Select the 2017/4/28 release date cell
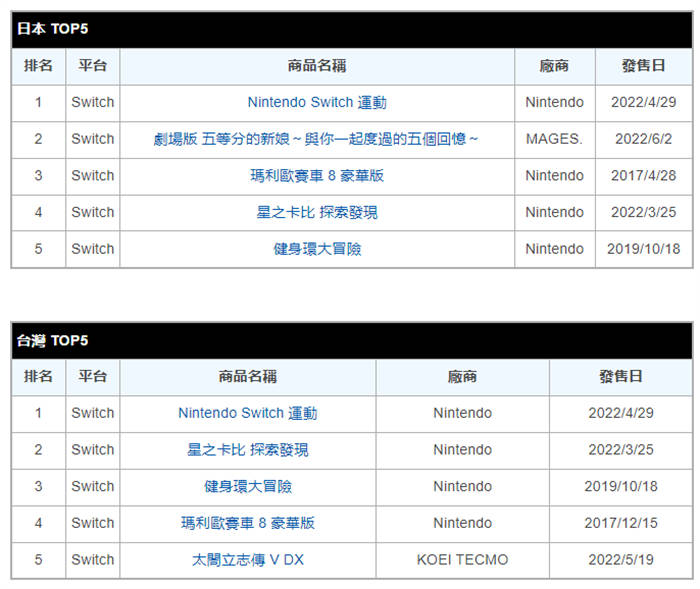The height and width of the screenshot is (589, 700). click(643, 175)
